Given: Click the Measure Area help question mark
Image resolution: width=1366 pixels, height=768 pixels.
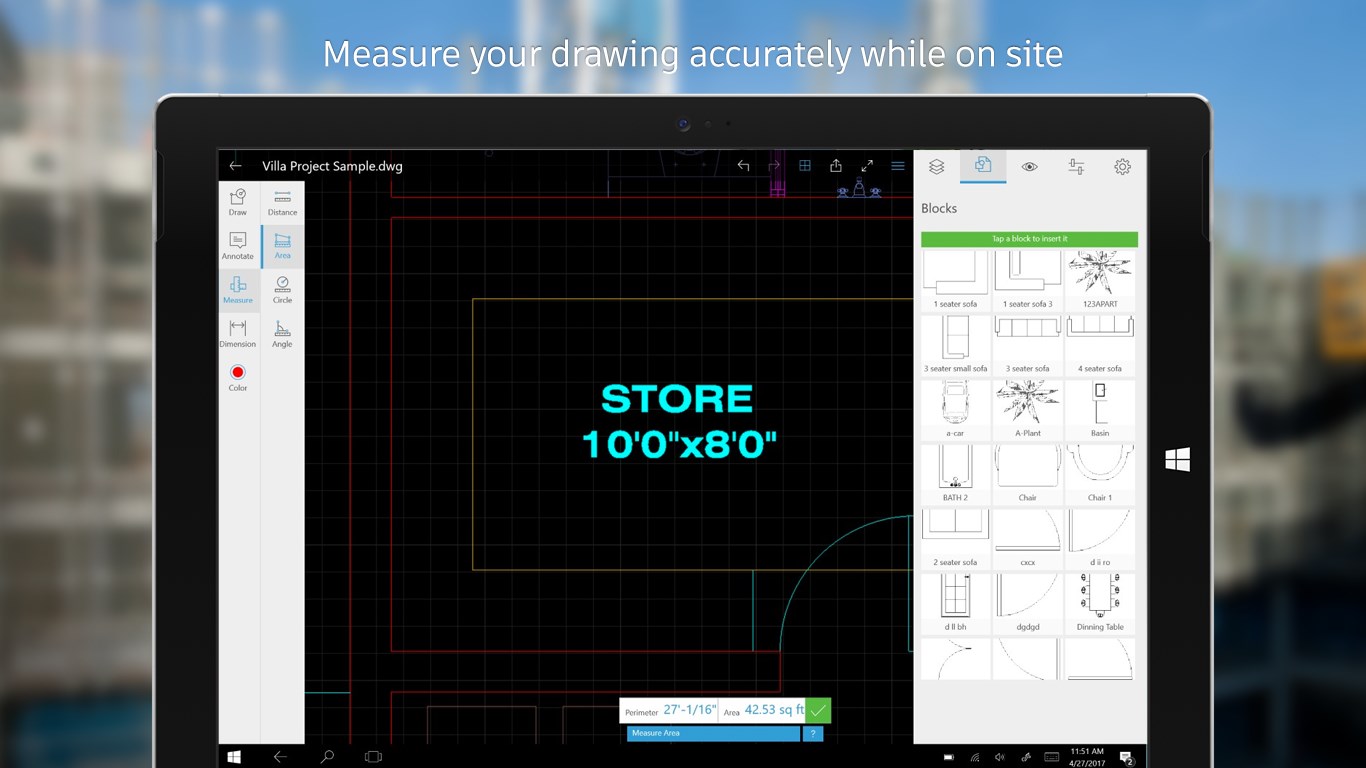Looking at the screenshot, I should (x=812, y=733).
